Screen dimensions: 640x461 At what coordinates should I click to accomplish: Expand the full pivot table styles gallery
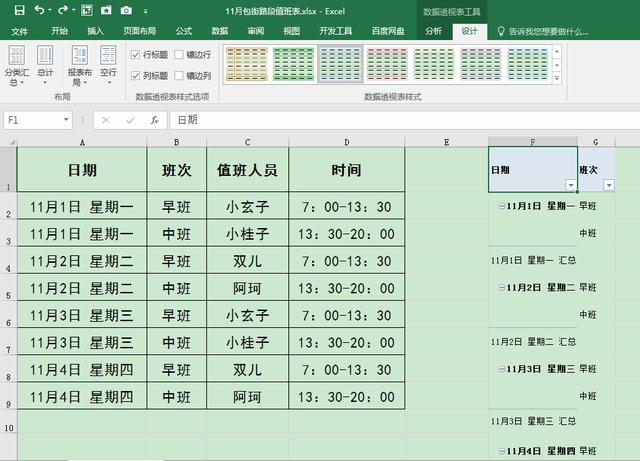coord(557,78)
